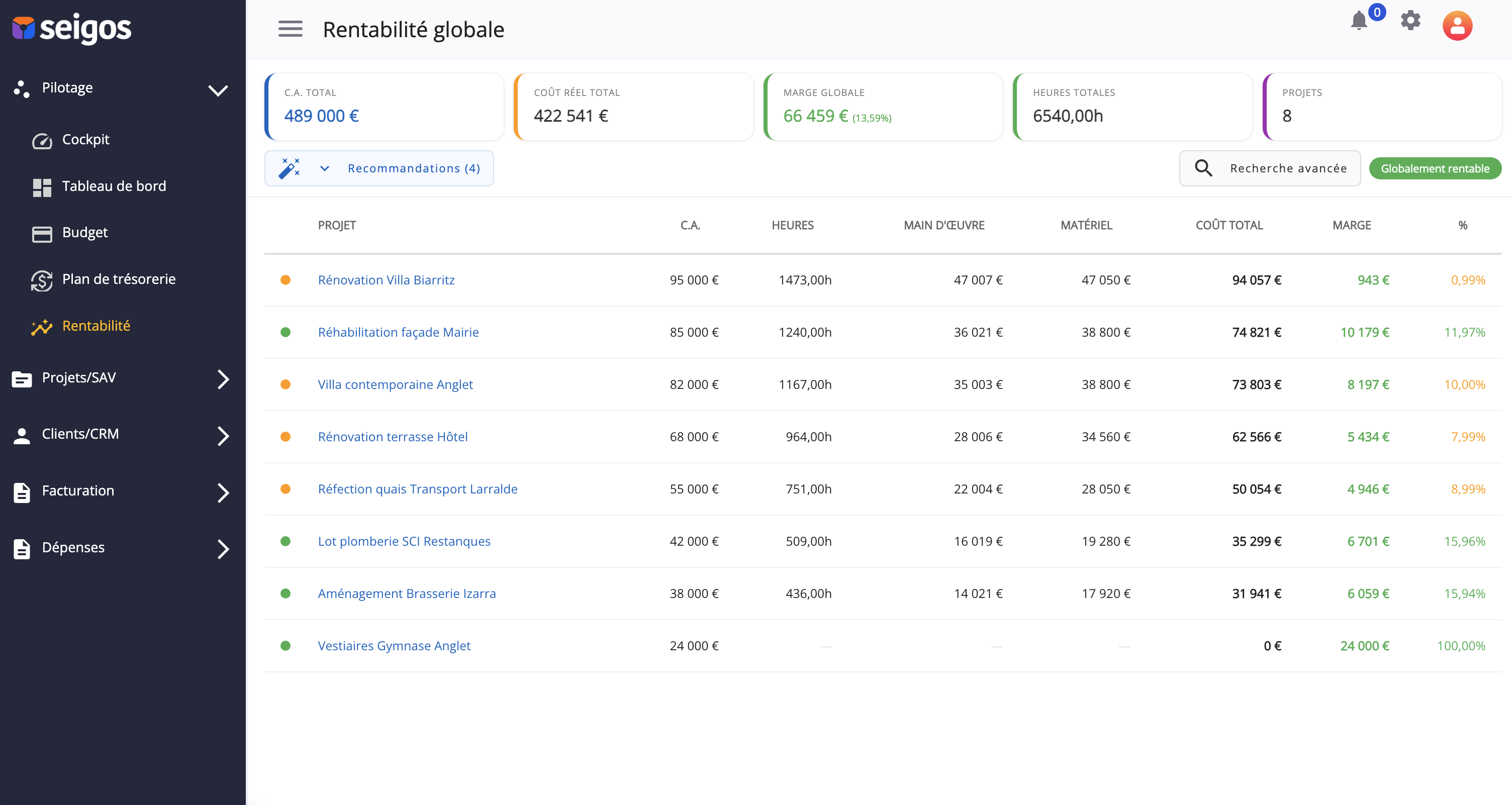Click the Clients/CRM person icon
This screenshot has width=1512, height=805.
pos(22,435)
